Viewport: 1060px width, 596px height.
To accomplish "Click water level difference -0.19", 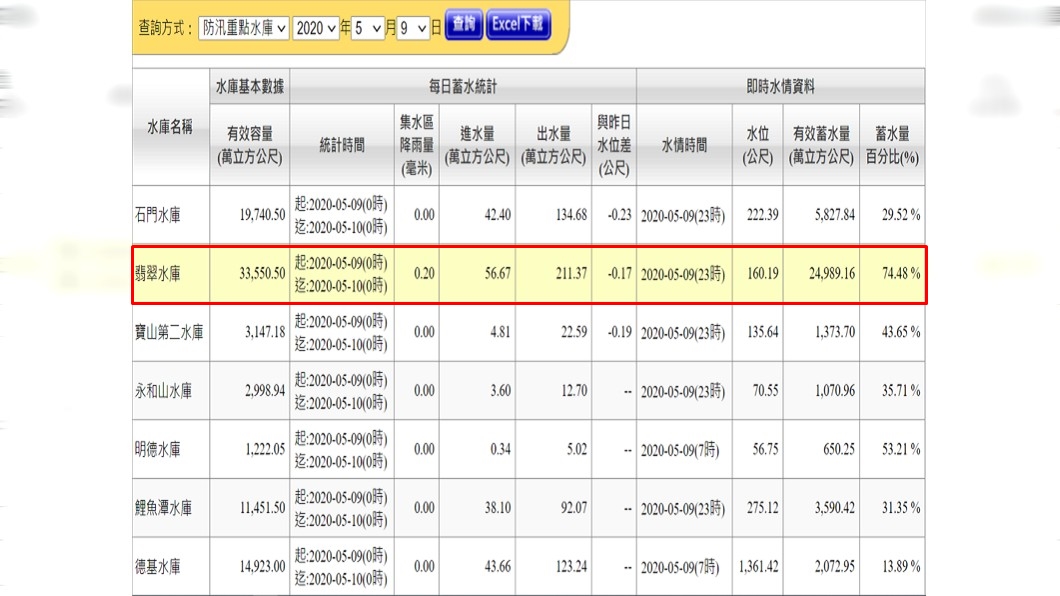I will pos(620,332).
